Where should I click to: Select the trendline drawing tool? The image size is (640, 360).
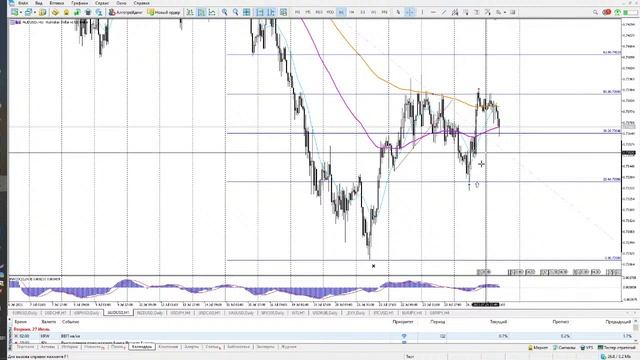pyautogui.click(x=444, y=12)
